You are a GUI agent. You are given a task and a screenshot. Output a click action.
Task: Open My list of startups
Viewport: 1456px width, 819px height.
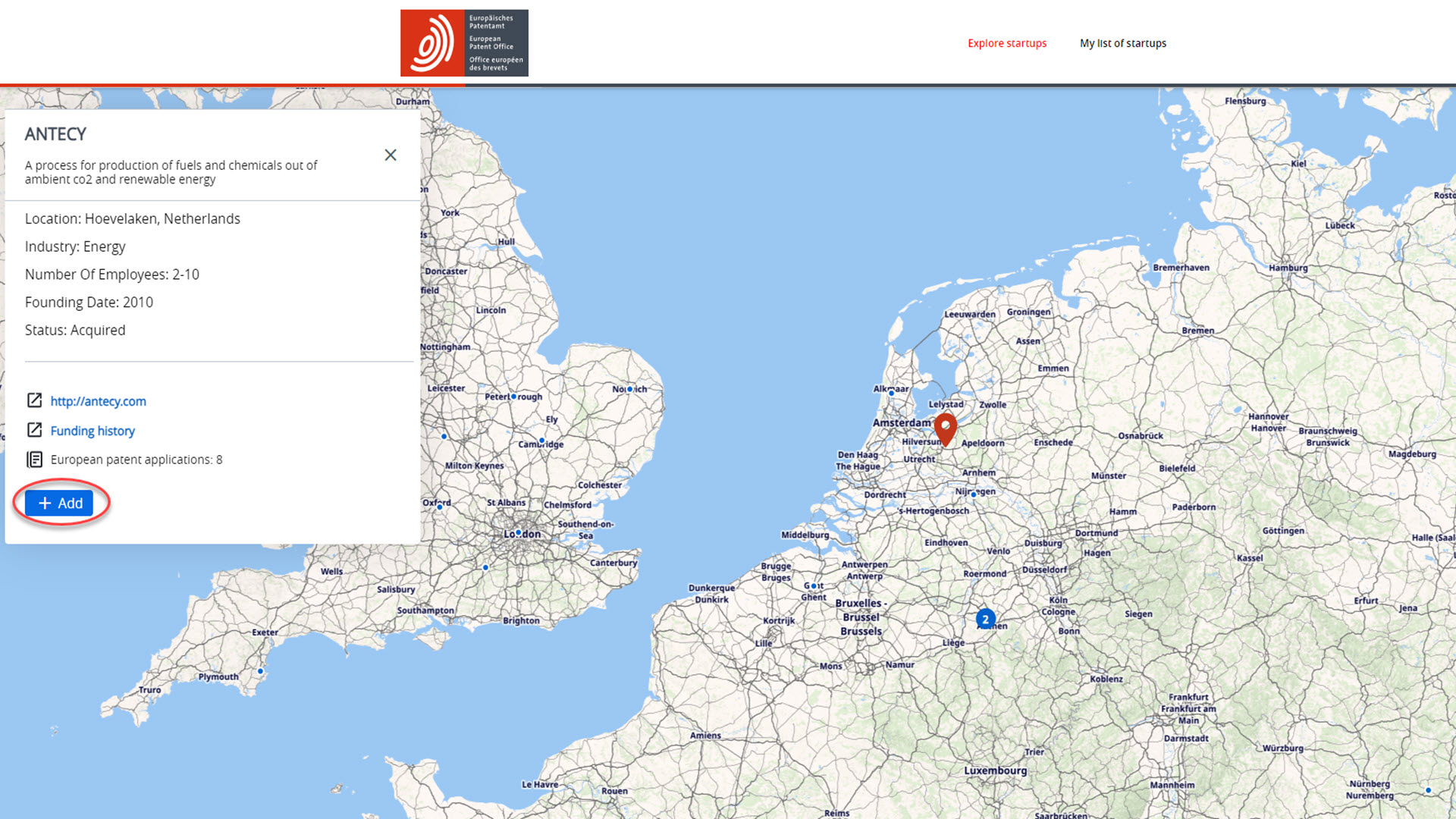point(1122,43)
